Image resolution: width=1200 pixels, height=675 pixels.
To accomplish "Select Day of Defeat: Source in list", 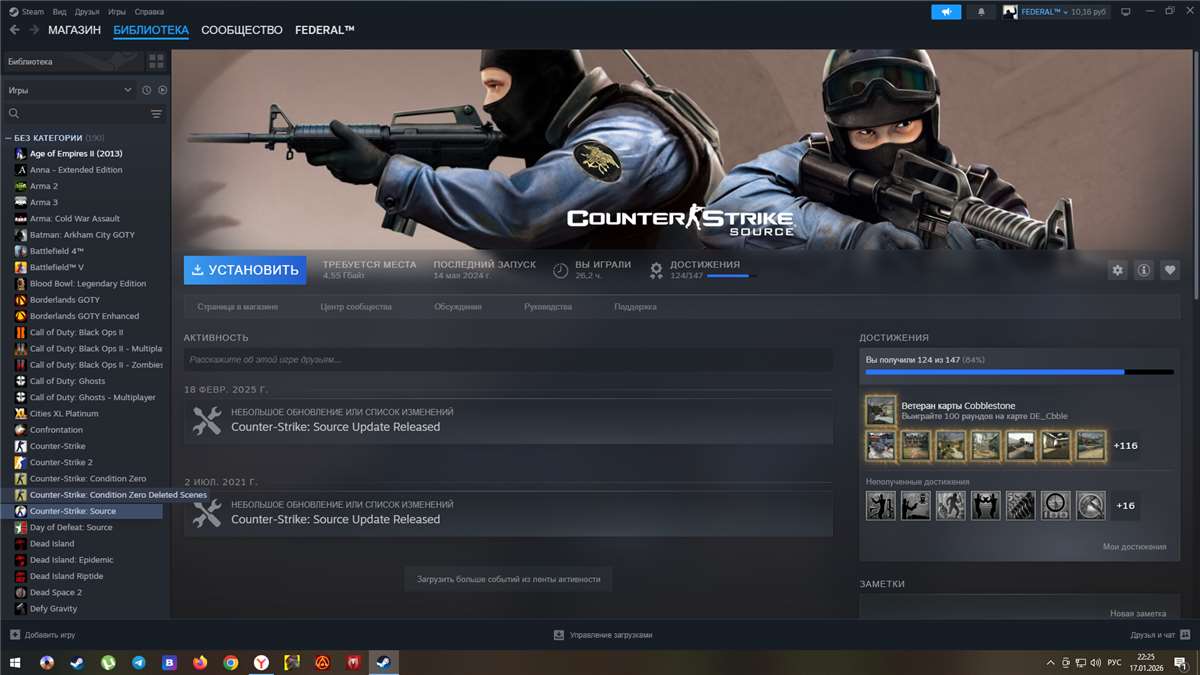I will tap(71, 527).
